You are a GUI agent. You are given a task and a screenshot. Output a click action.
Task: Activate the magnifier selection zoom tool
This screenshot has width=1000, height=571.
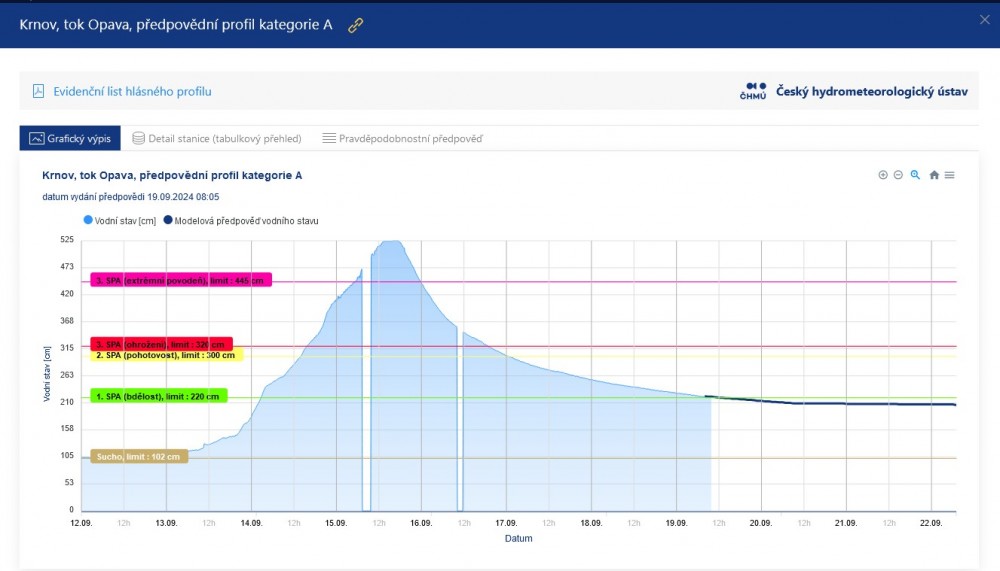(x=915, y=175)
